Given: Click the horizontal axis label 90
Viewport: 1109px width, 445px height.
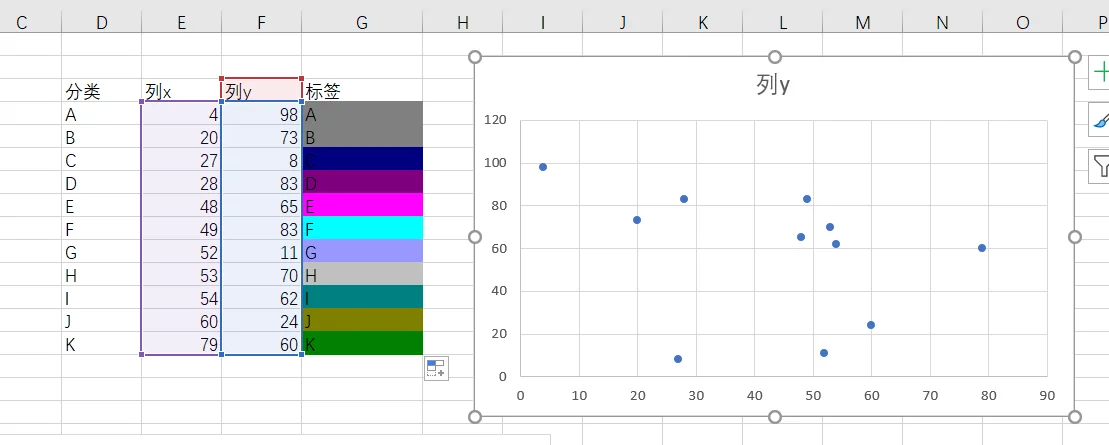Looking at the screenshot, I should 1047,395.
